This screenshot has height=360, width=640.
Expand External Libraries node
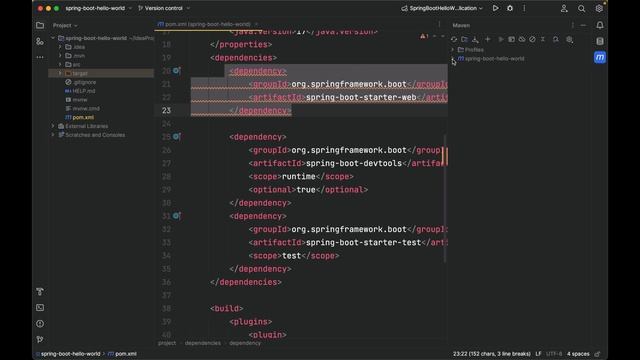click(x=53, y=126)
